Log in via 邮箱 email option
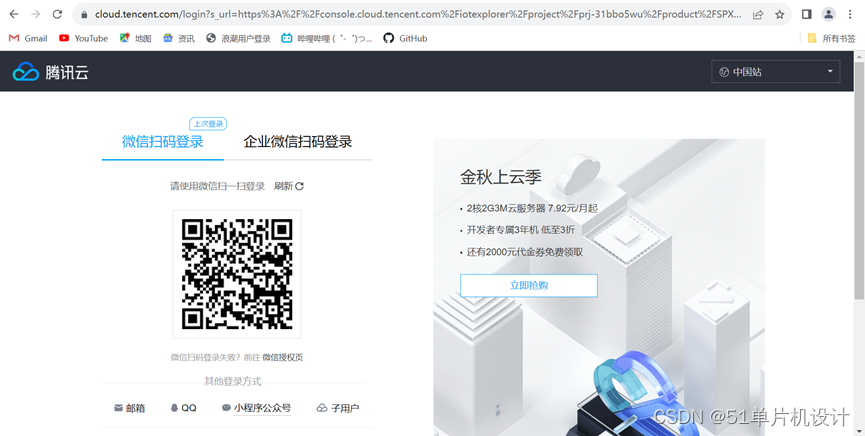Image resolution: width=865 pixels, height=436 pixels. click(x=130, y=408)
